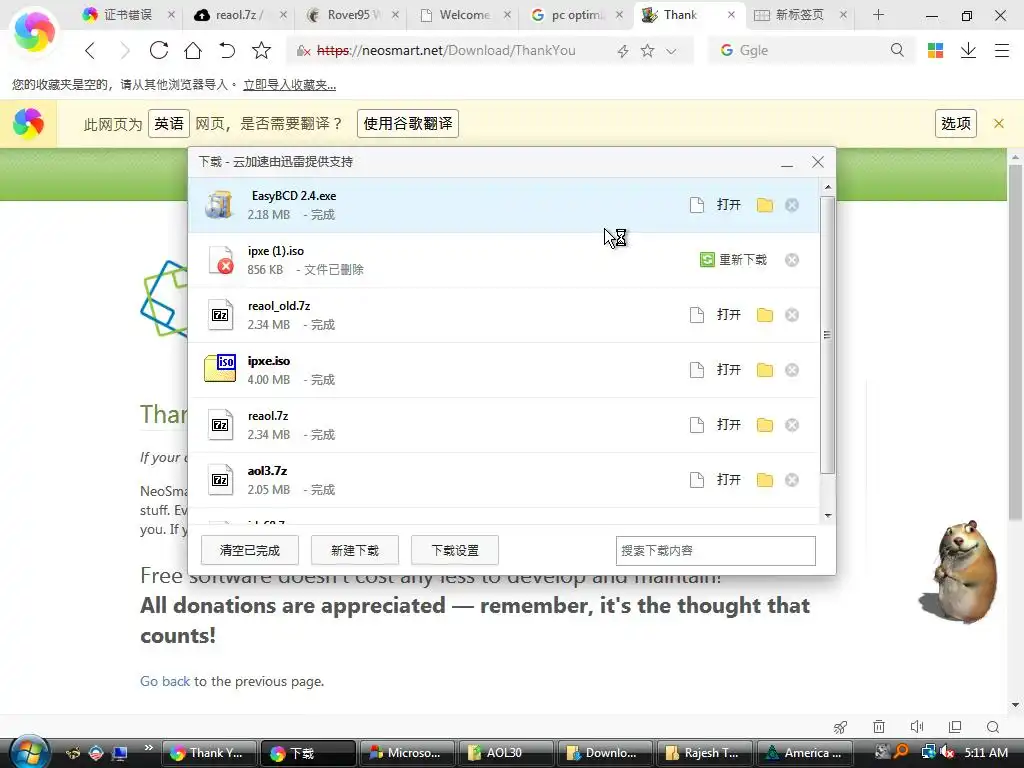Select the ipxe.iso file name text
The height and width of the screenshot is (768, 1024).
(x=269, y=360)
